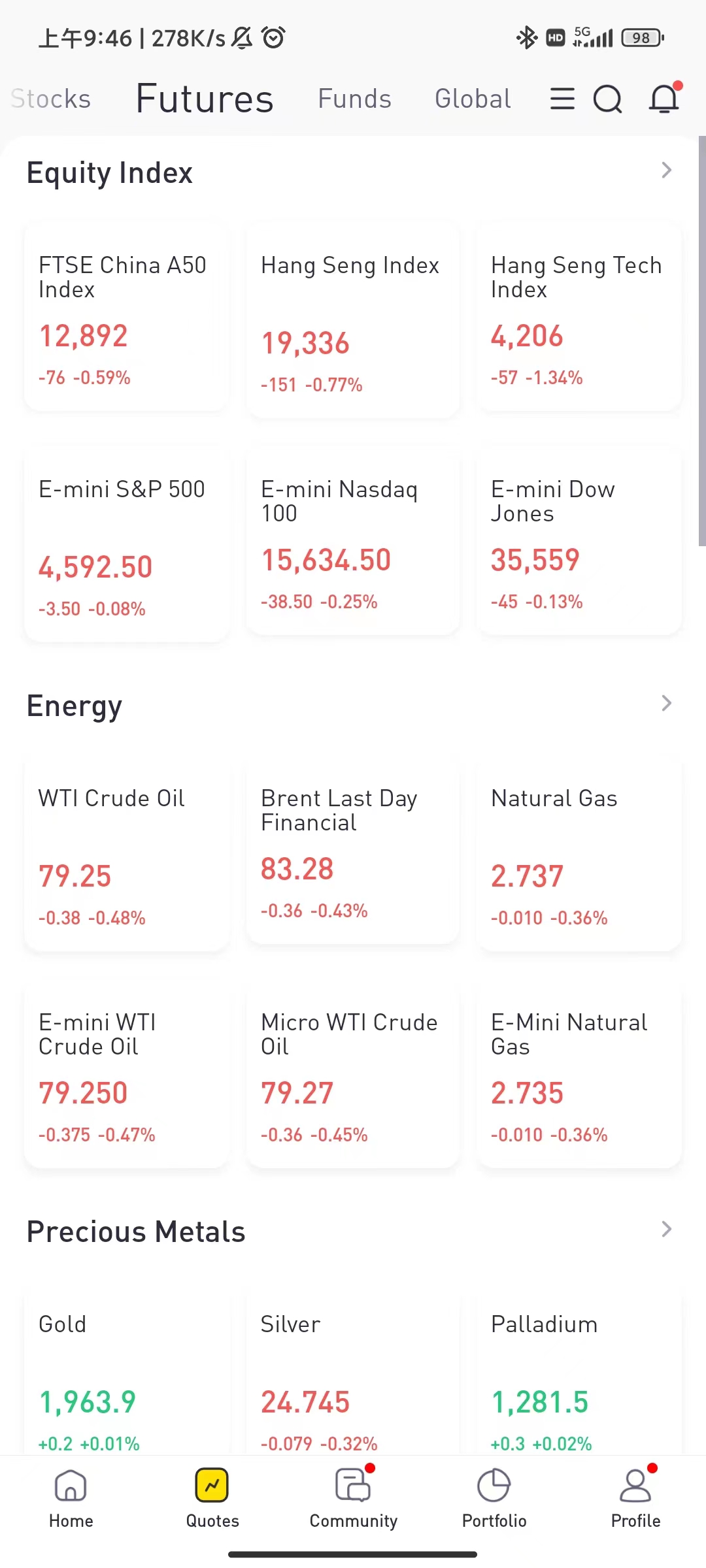Switch to the Funds tab
The width and height of the screenshot is (706, 1568).
pyautogui.click(x=354, y=99)
